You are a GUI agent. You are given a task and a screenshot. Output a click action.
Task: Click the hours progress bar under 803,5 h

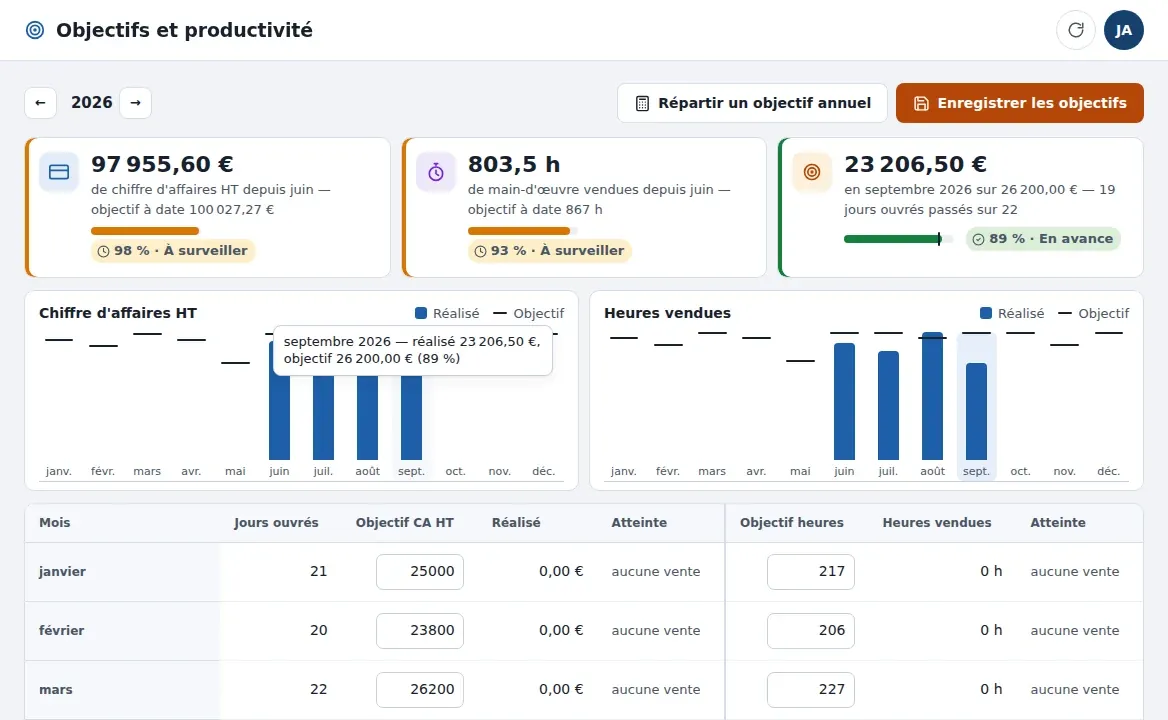pyautogui.click(x=523, y=231)
